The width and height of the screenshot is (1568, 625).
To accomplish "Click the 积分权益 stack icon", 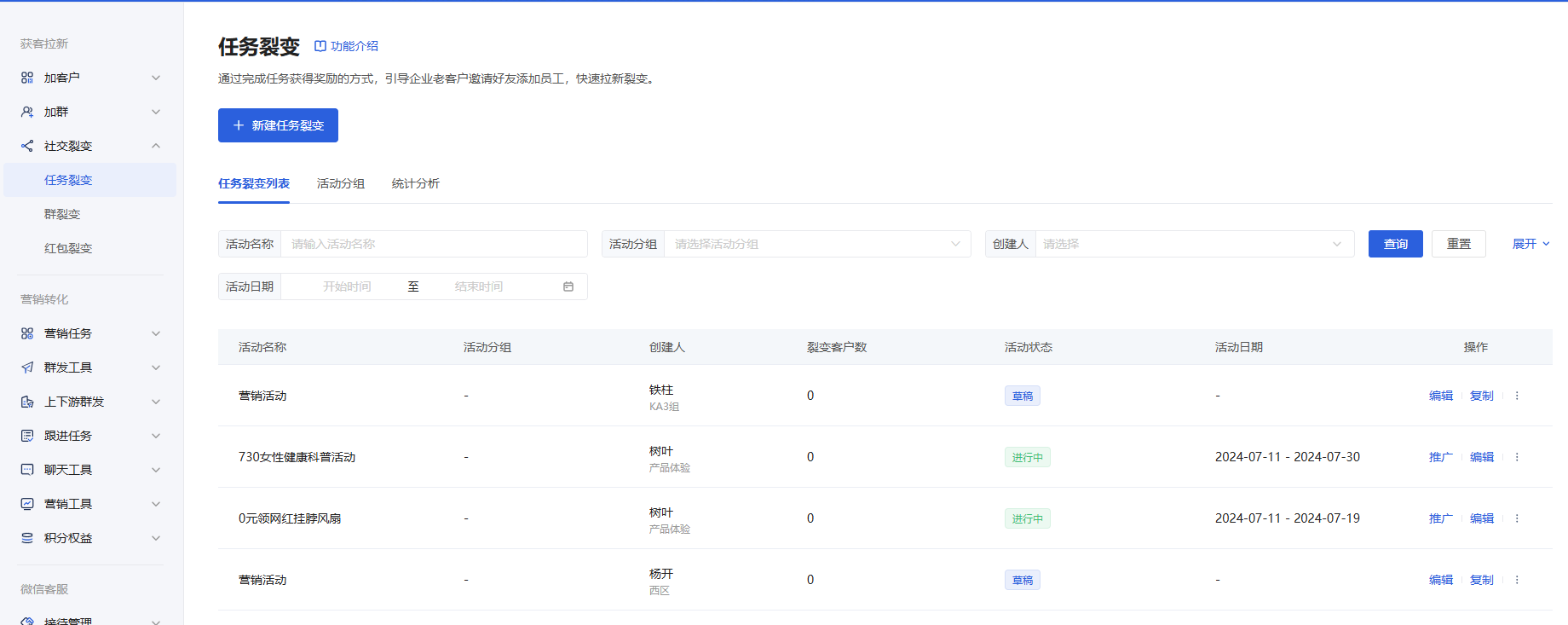I will pos(27,538).
